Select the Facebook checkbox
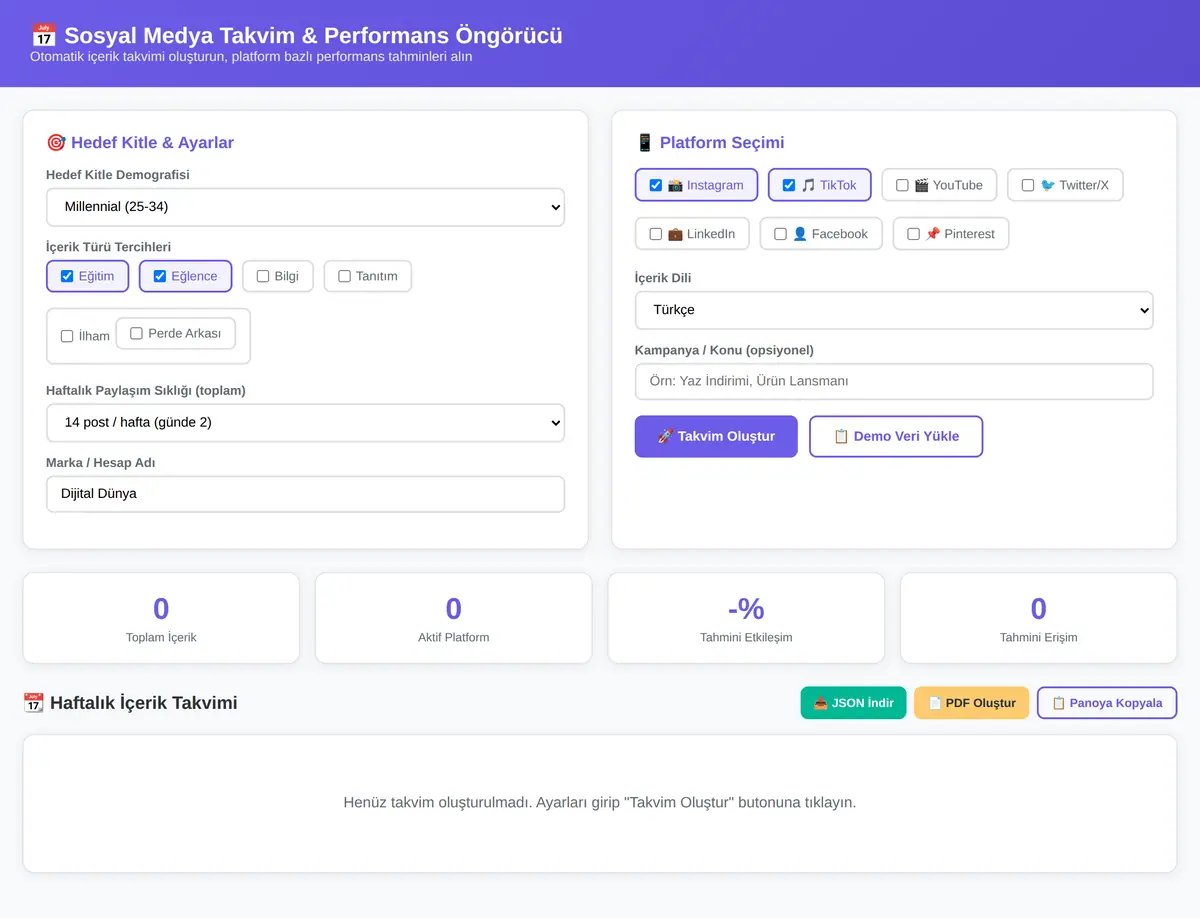Screen dimensions: 1200x918 780,234
